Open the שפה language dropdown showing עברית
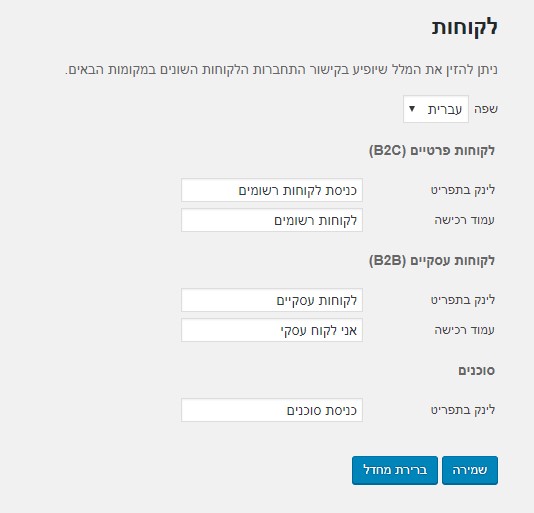This screenshot has width=534, height=513. tap(436, 109)
